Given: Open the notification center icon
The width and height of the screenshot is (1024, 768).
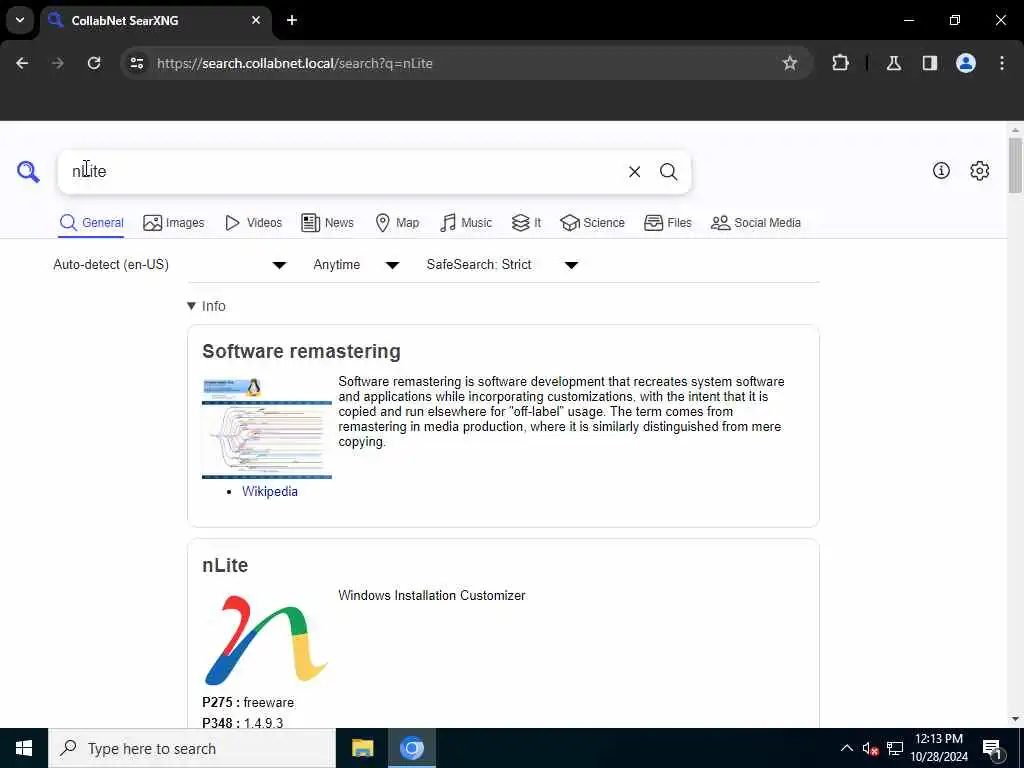Looking at the screenshot, I should pyautogui.click(x=992, y=748).
